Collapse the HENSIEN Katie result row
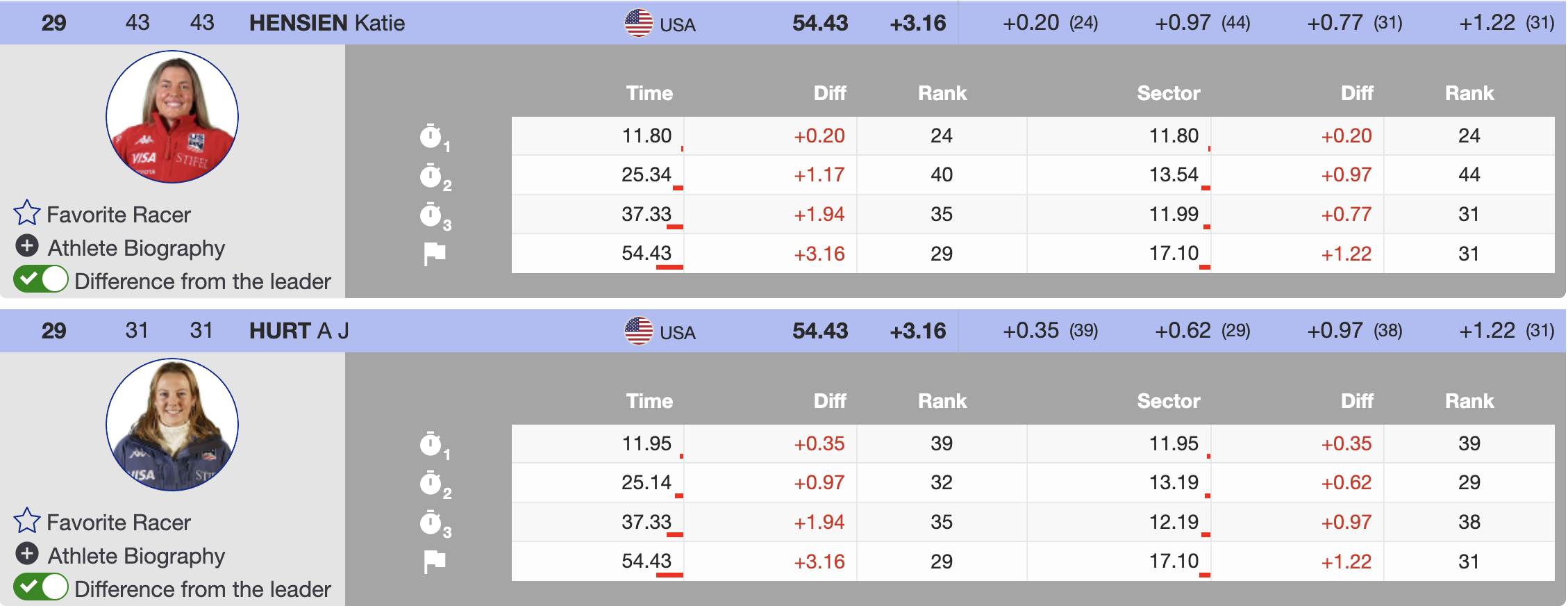 point(326,23)
